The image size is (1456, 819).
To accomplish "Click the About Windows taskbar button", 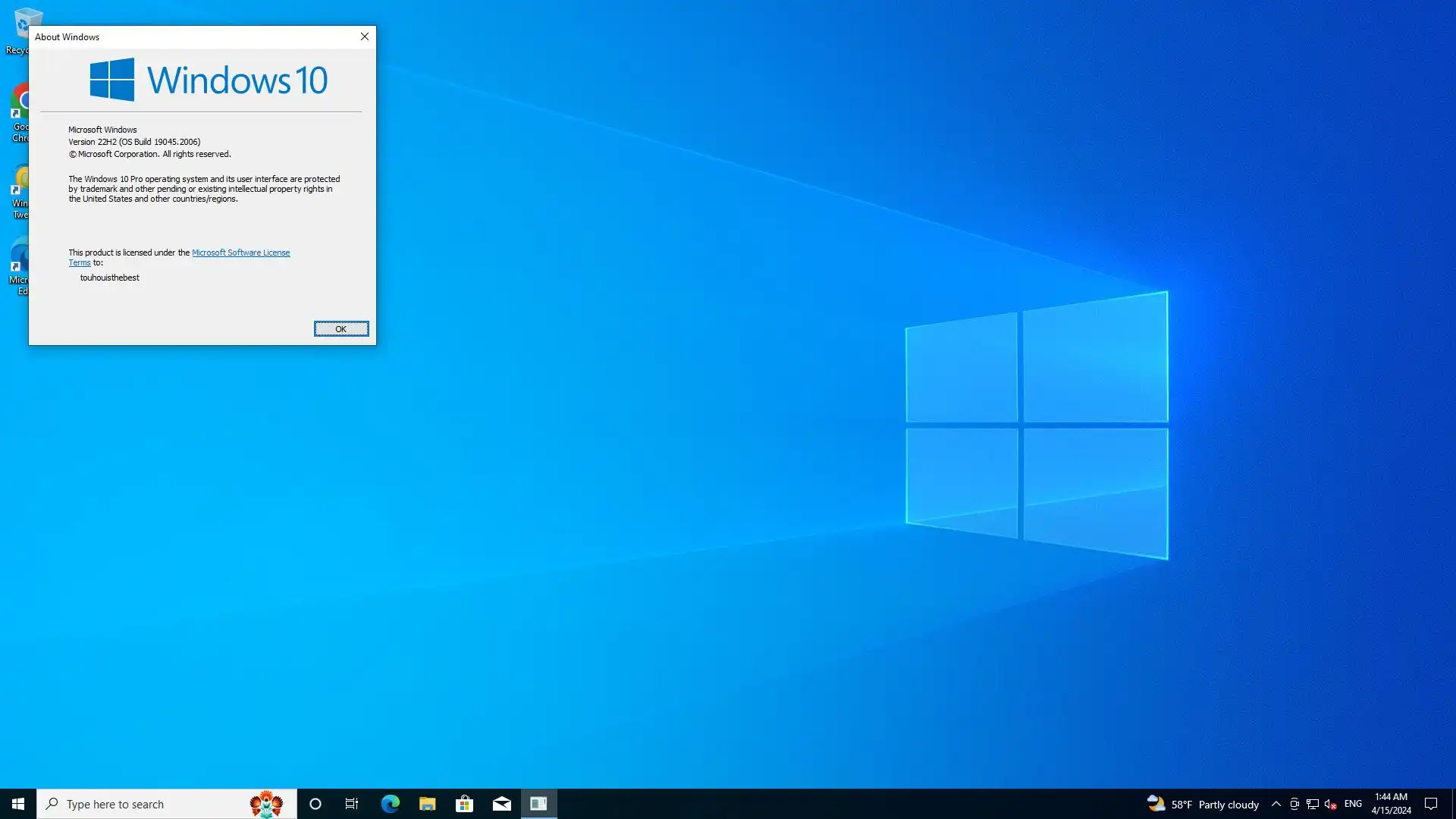I will point(538,804).
